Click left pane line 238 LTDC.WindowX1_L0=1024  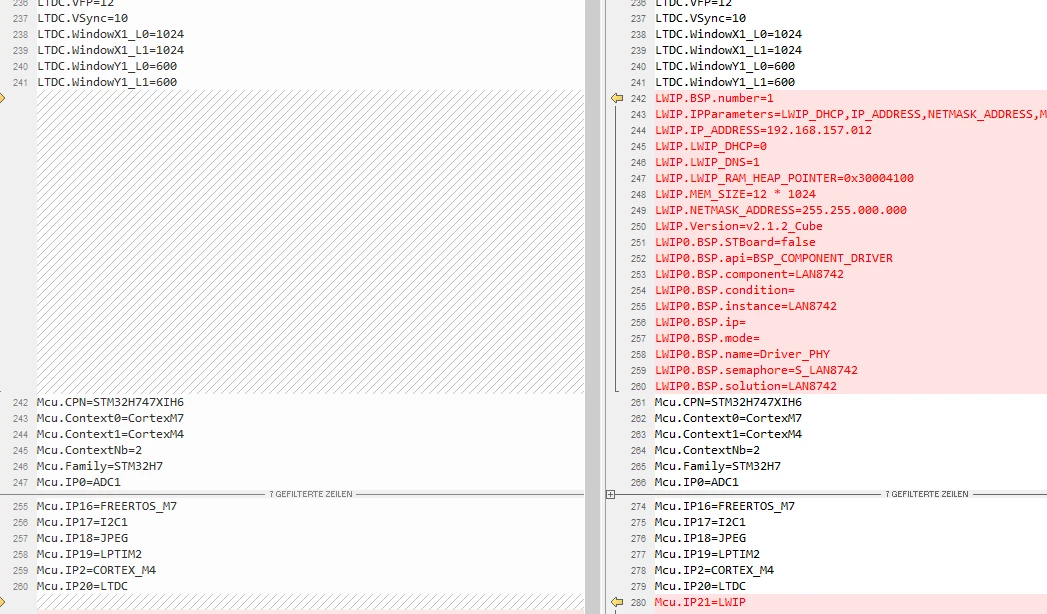click(110, 34)
